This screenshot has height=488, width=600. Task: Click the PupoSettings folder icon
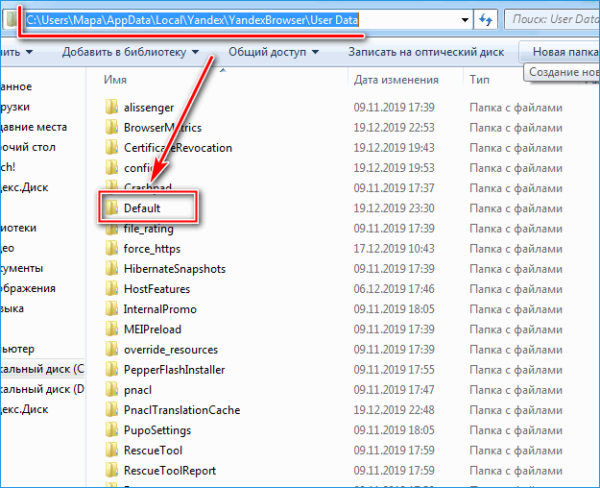pos(111,430)
